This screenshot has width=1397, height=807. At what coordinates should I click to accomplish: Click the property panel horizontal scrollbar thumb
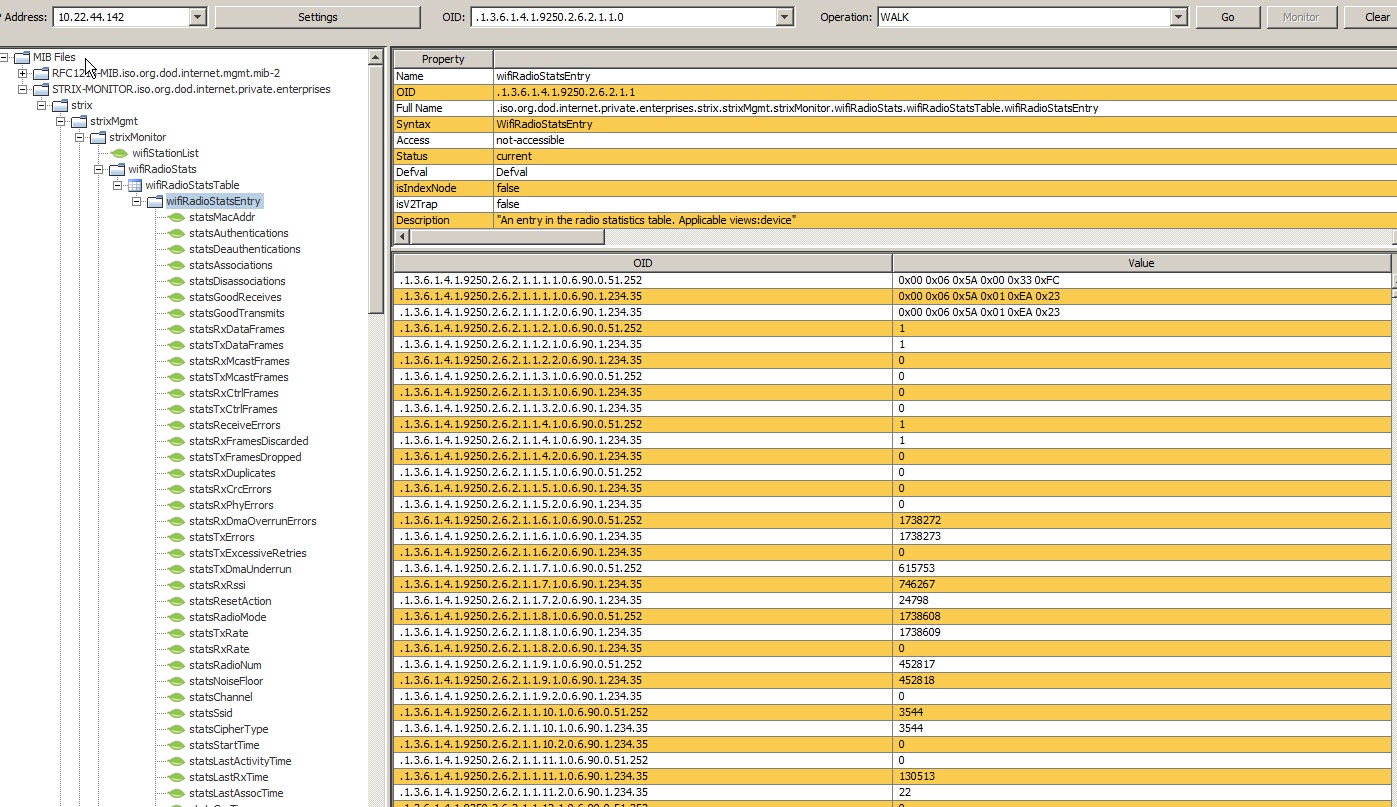(507, 237)
